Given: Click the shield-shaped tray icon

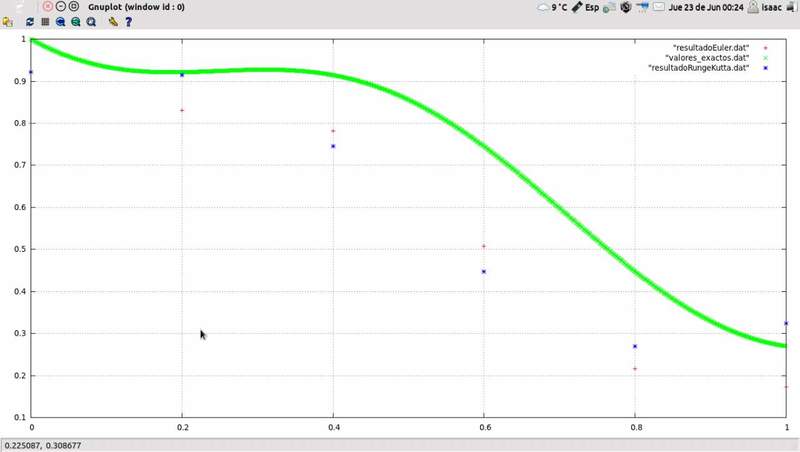Looking at the screenshot, I should coord(626,7).
